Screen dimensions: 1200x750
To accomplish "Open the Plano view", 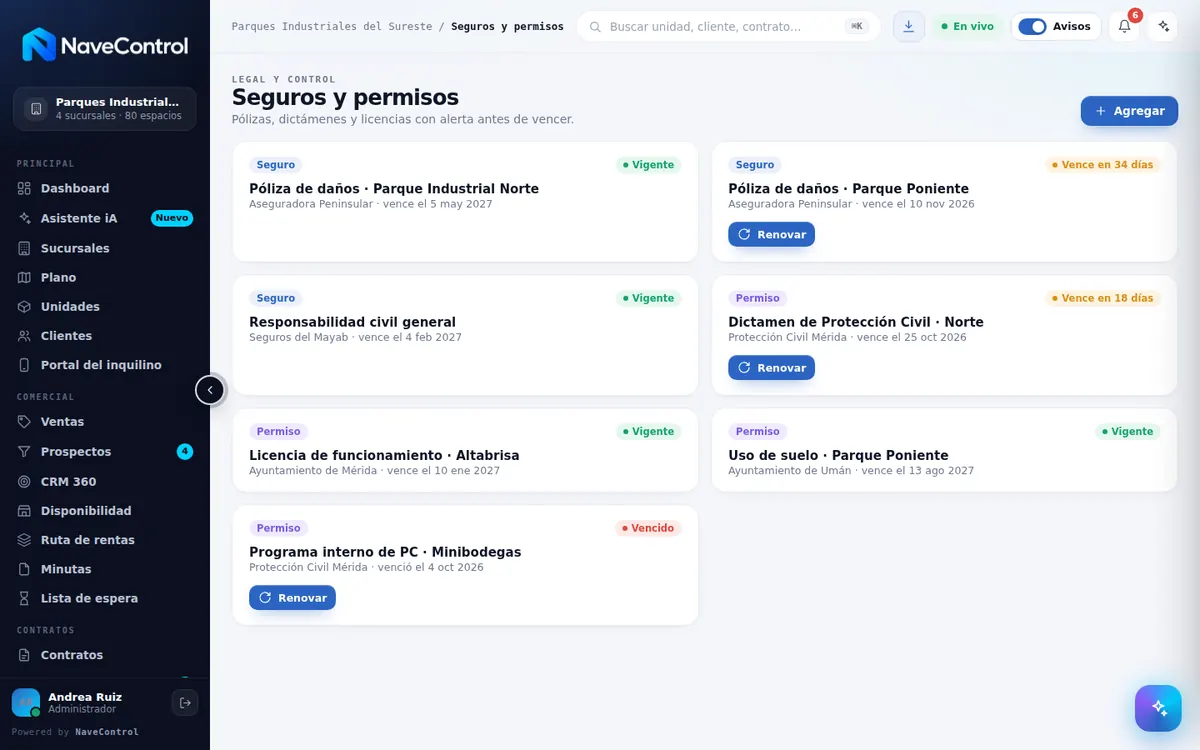I will [x=105, y=277].
